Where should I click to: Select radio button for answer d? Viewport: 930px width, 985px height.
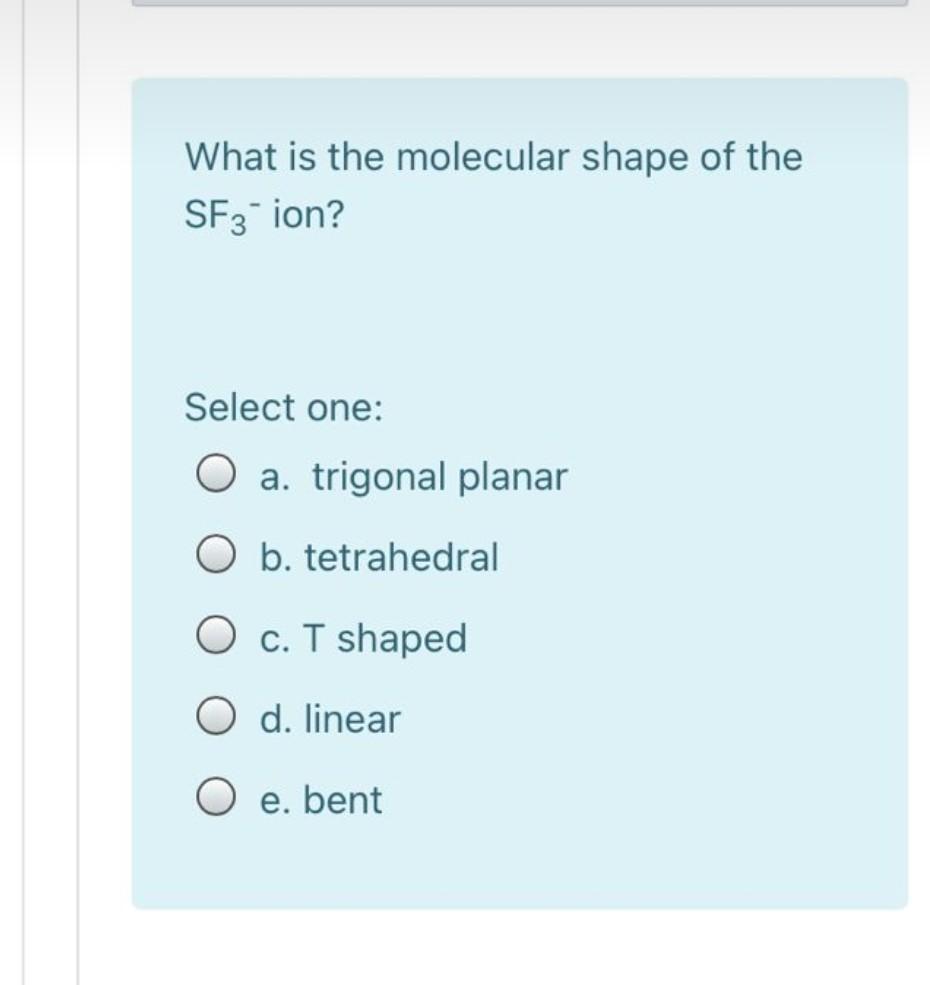(216, 718)
